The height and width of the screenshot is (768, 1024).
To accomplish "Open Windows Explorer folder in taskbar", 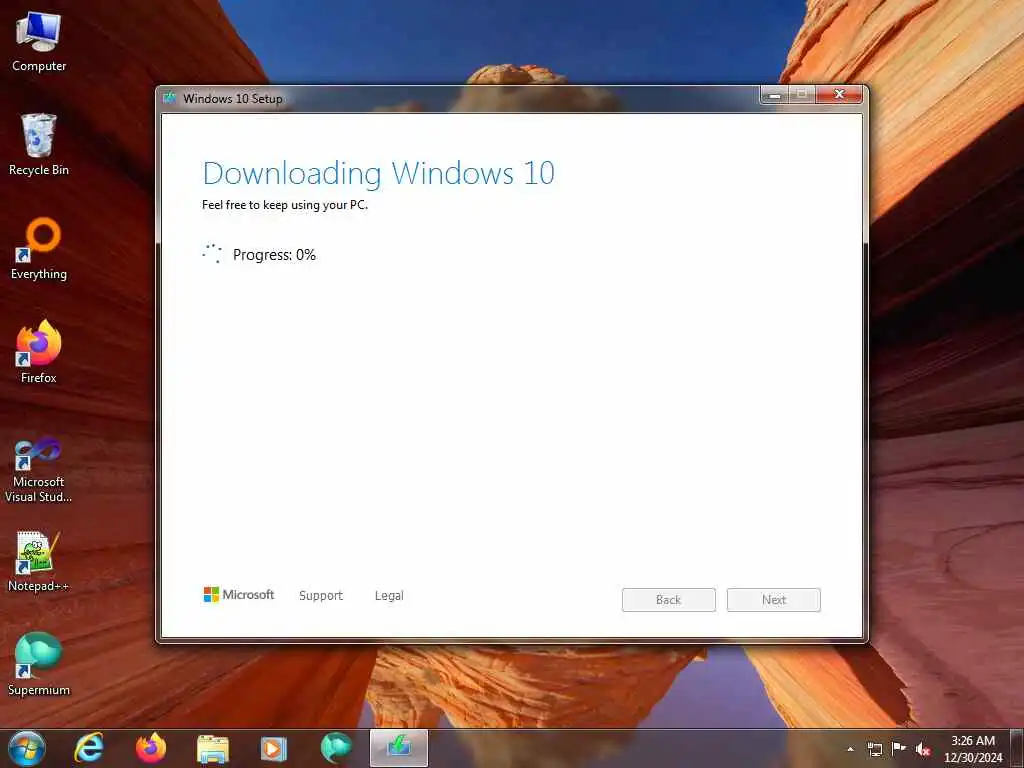I will 213,748.
